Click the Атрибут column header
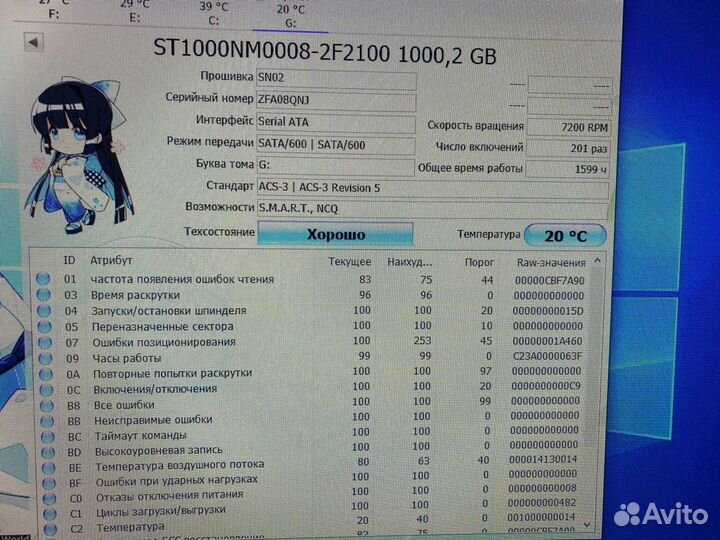Image resolution: width=720 pixels, height=540 pixels. pos(111,260)
